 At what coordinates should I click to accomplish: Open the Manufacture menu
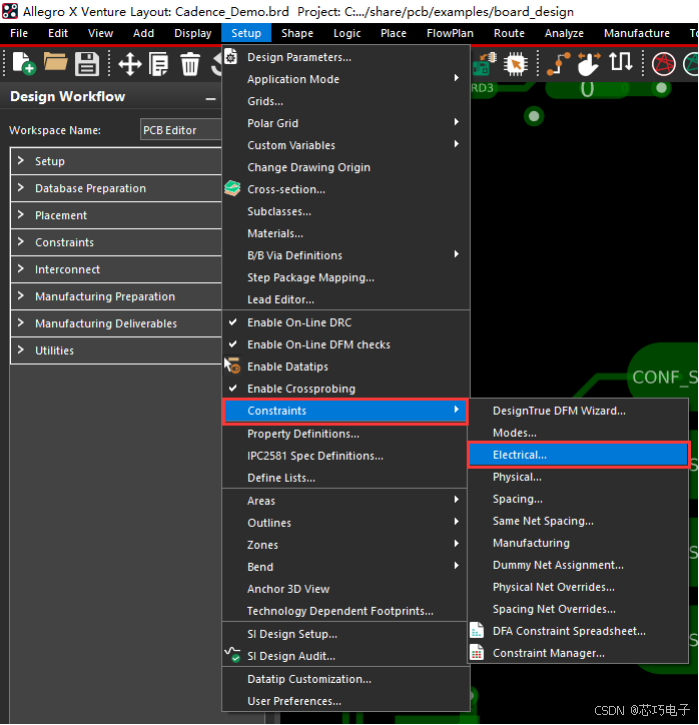pyautogui.click(x=637, y=33)
